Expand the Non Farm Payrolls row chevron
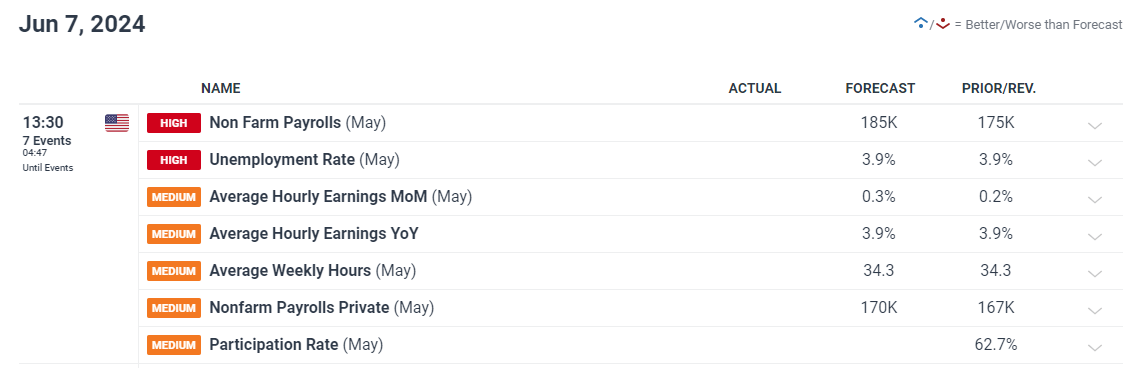The height and width of the screenshot is (368, 1135). pyautogui.click(x=1094, y=125)
